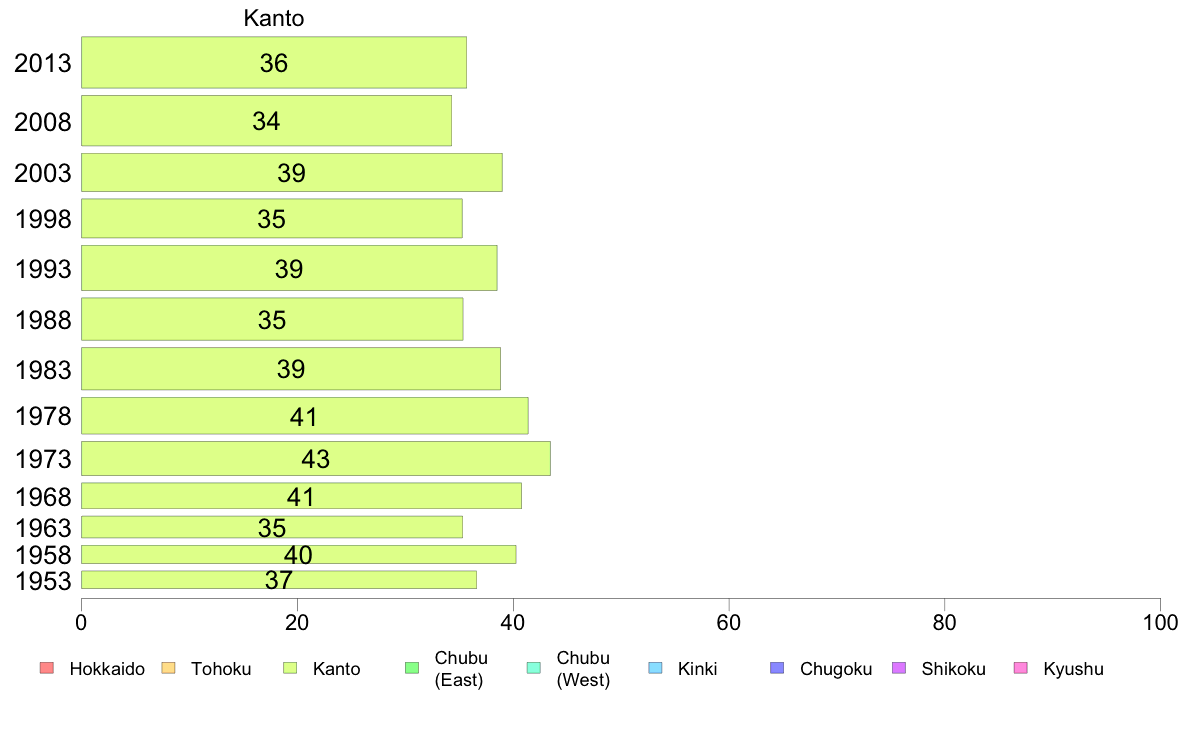
Task: Click the 1988 bar showing 35
Action: coord(272,319)
